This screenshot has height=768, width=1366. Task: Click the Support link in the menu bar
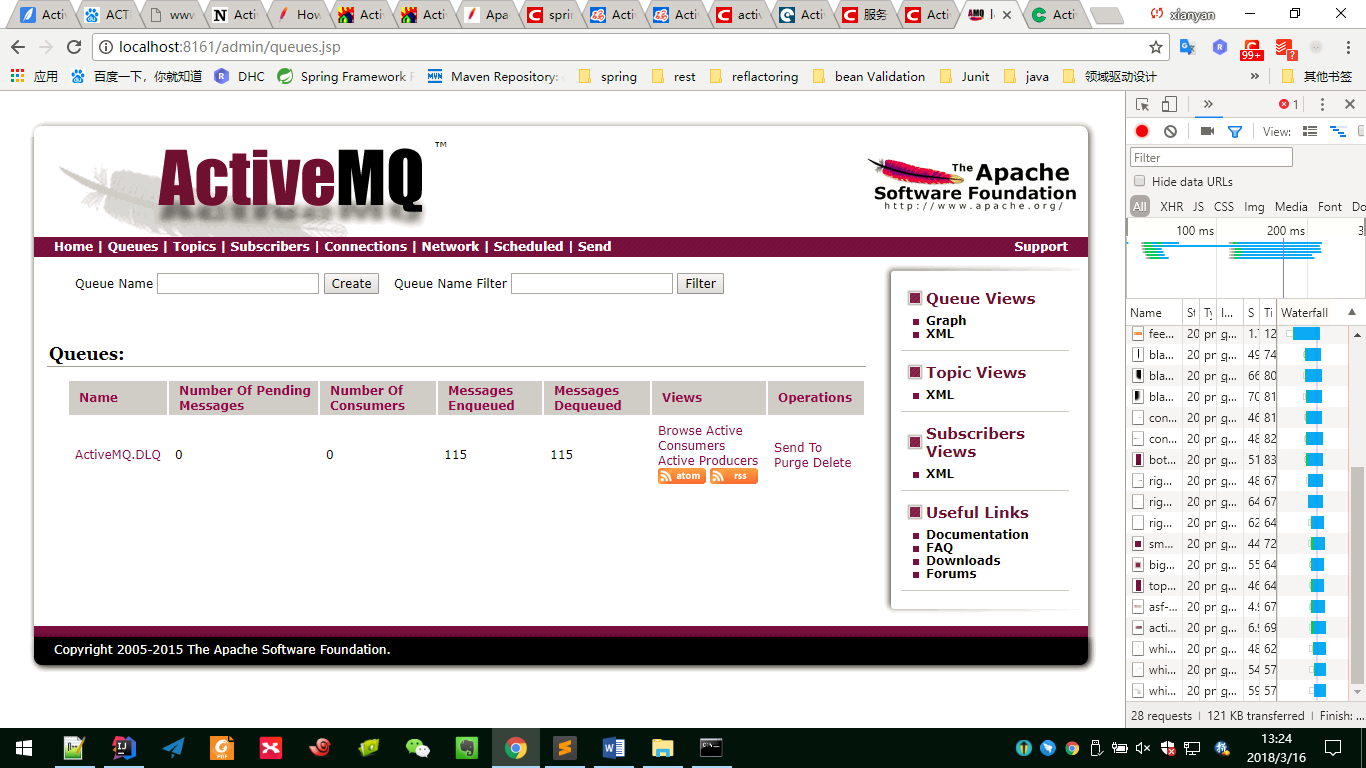click(1040, 246)
